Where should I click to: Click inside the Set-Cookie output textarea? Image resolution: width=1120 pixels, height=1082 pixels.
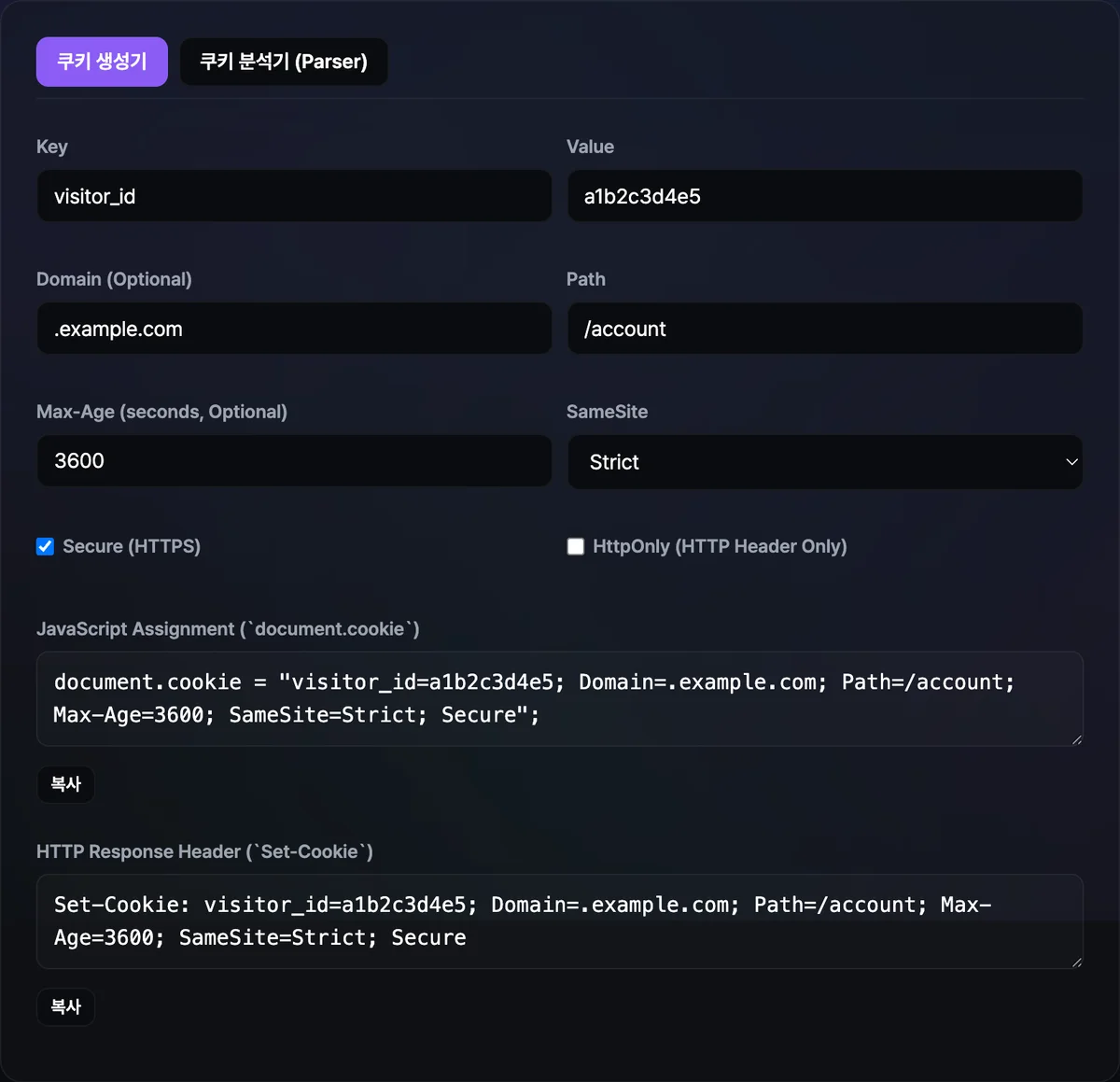click(x=560, y=921)
